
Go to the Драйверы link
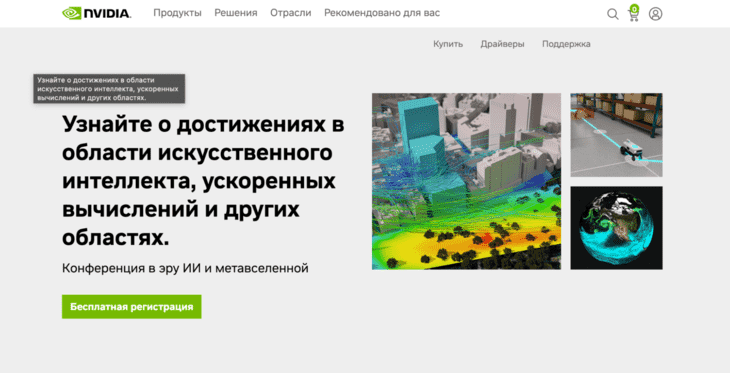coord(502,44)
